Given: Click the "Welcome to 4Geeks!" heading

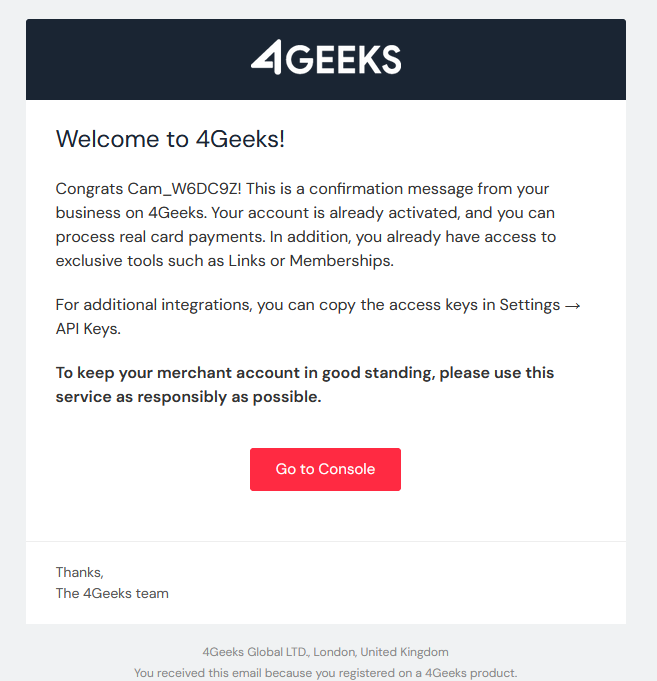Looking at the screenshot, I should (170, 139).
